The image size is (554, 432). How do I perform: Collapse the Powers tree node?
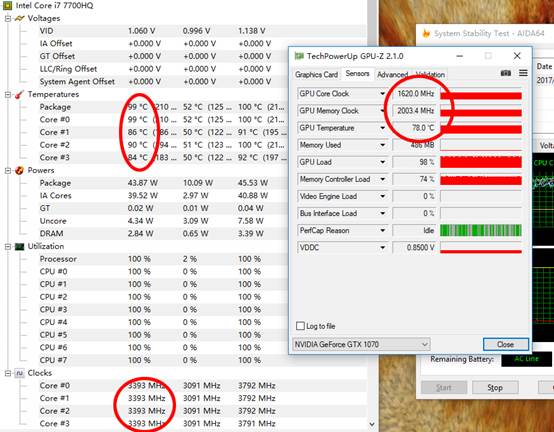[x=8, y=170]
